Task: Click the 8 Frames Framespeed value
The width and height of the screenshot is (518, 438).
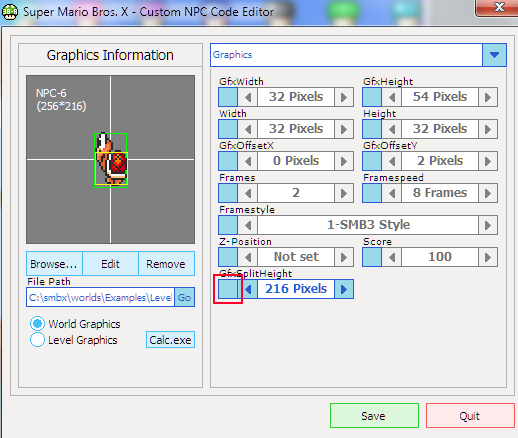Action: click(440, 193)
